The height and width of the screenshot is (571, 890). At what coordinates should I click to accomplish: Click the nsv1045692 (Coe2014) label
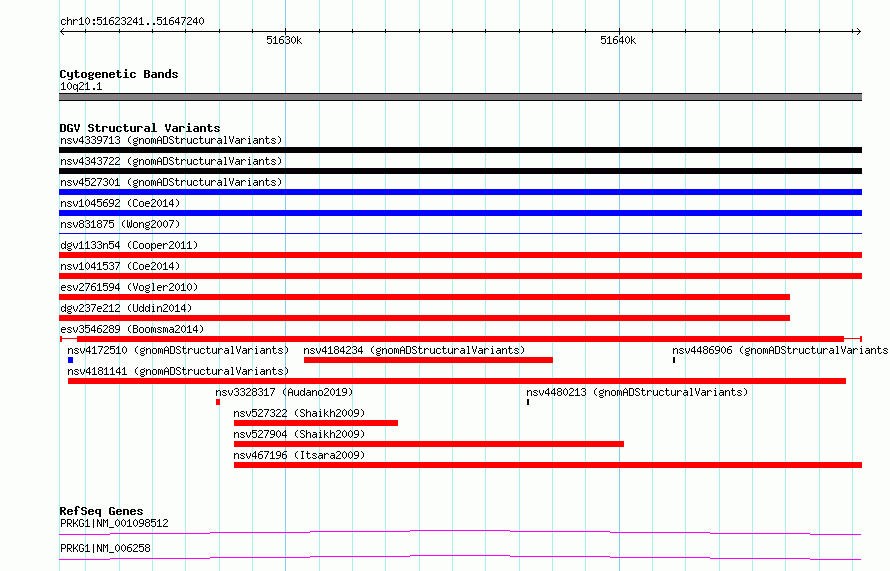click(x=120, y=203)
